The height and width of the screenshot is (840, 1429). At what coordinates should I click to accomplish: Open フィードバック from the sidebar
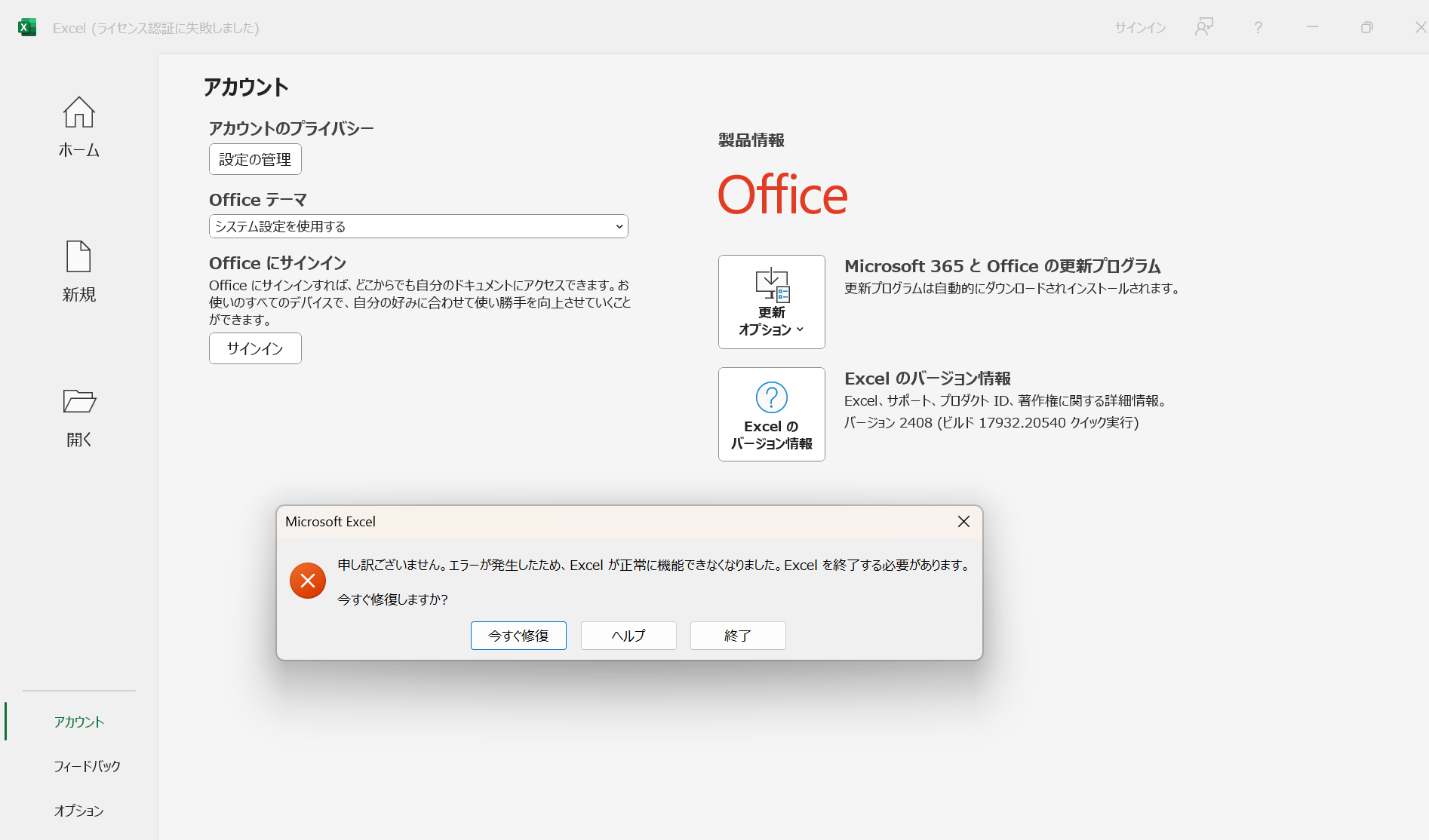tap(88, 765)
